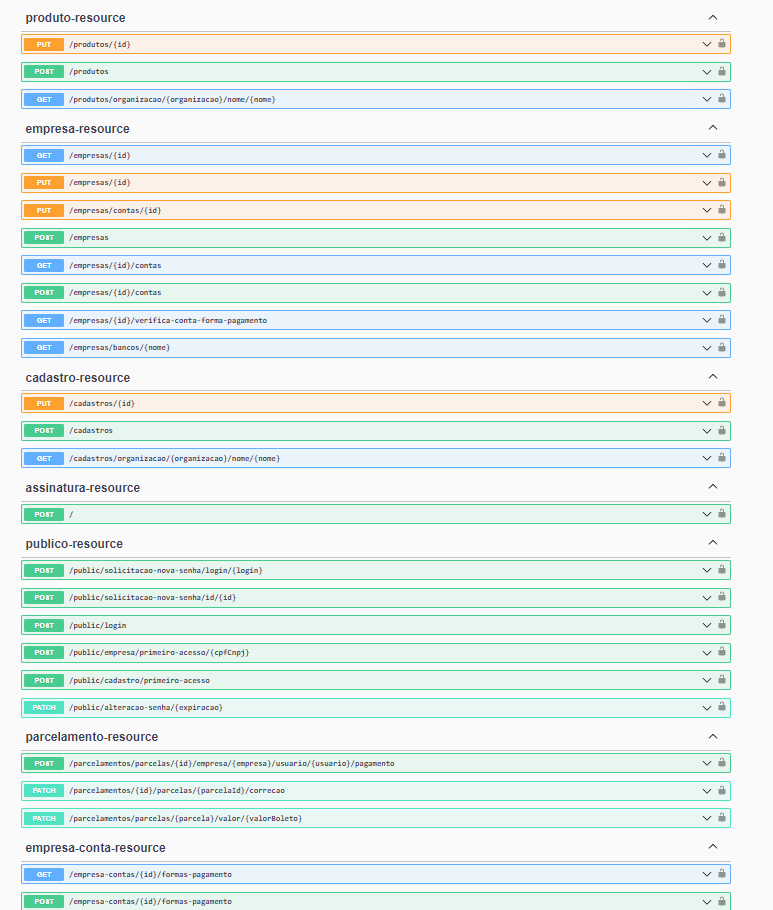Collapse the produto-resource section
Viewport: 773px width, 910px height.
pos(713,17)
